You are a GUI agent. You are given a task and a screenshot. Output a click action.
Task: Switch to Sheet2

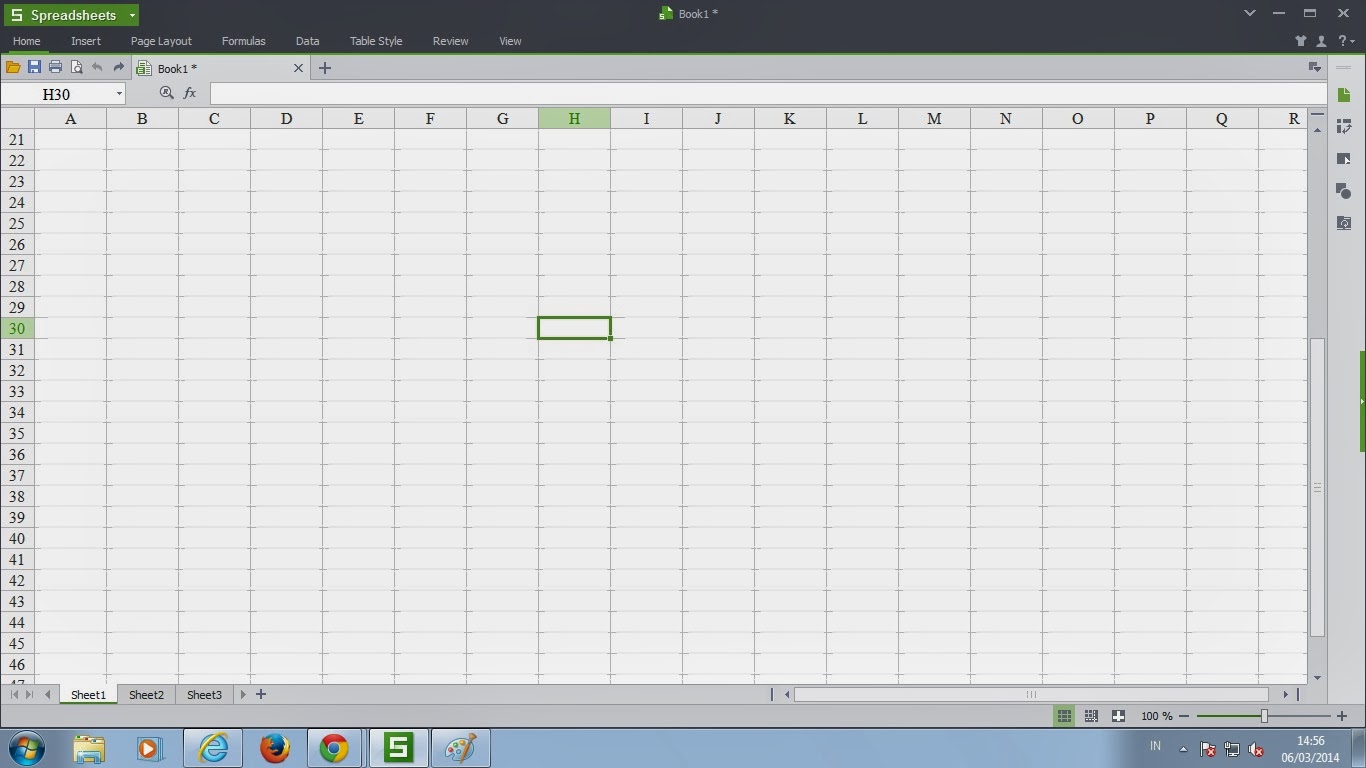coord(146,694)
